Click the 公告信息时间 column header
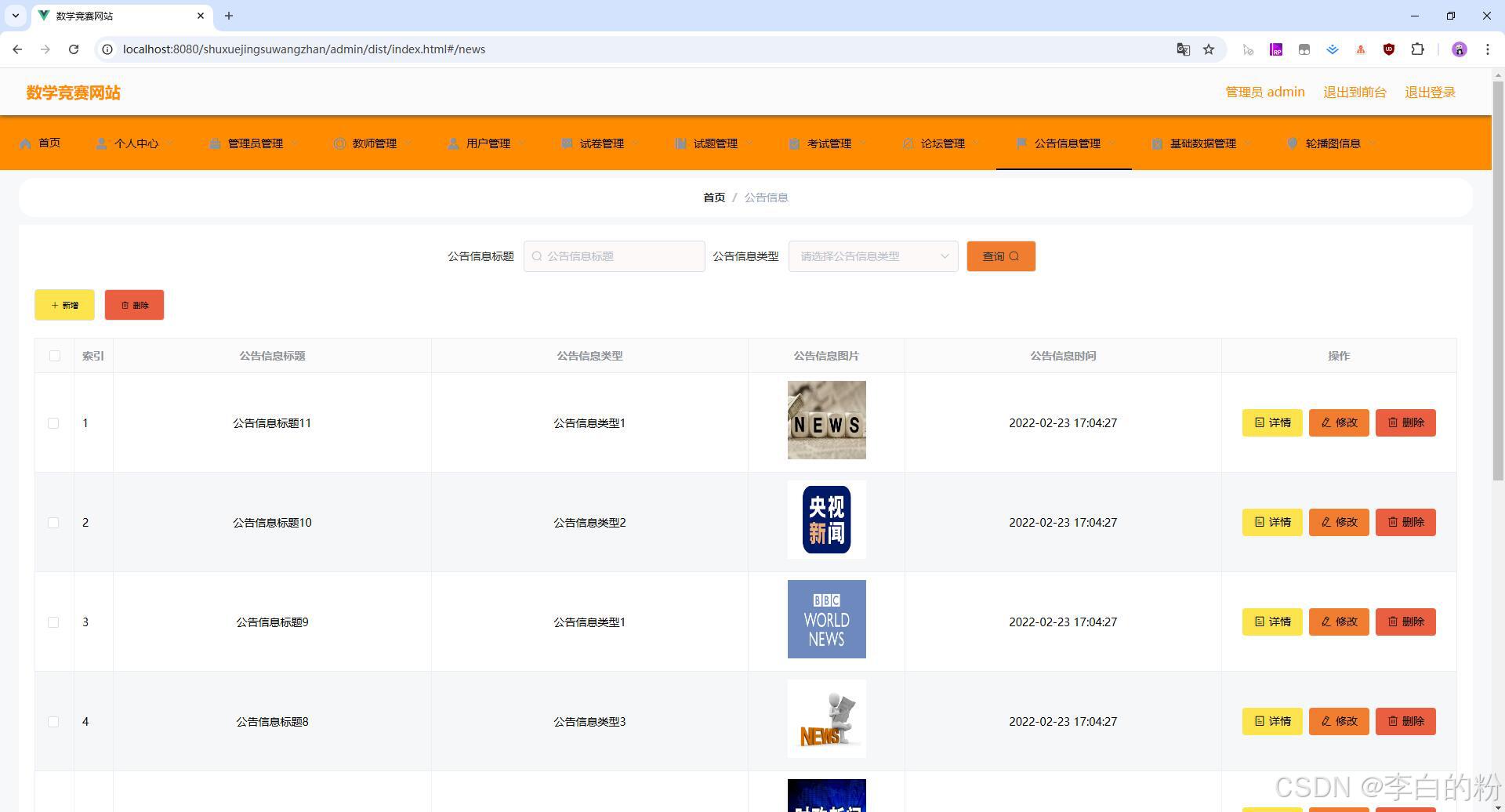 tap(1063, 356)
